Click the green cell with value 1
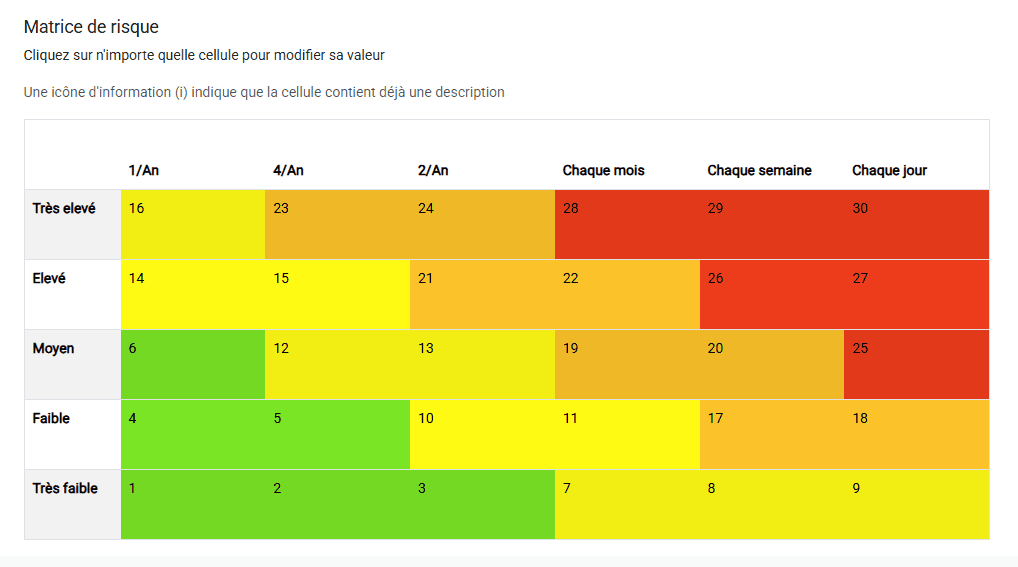Image resolution: width=1018 pixels, height=567 pixels. pyautogui.click(x=193, y=505)
